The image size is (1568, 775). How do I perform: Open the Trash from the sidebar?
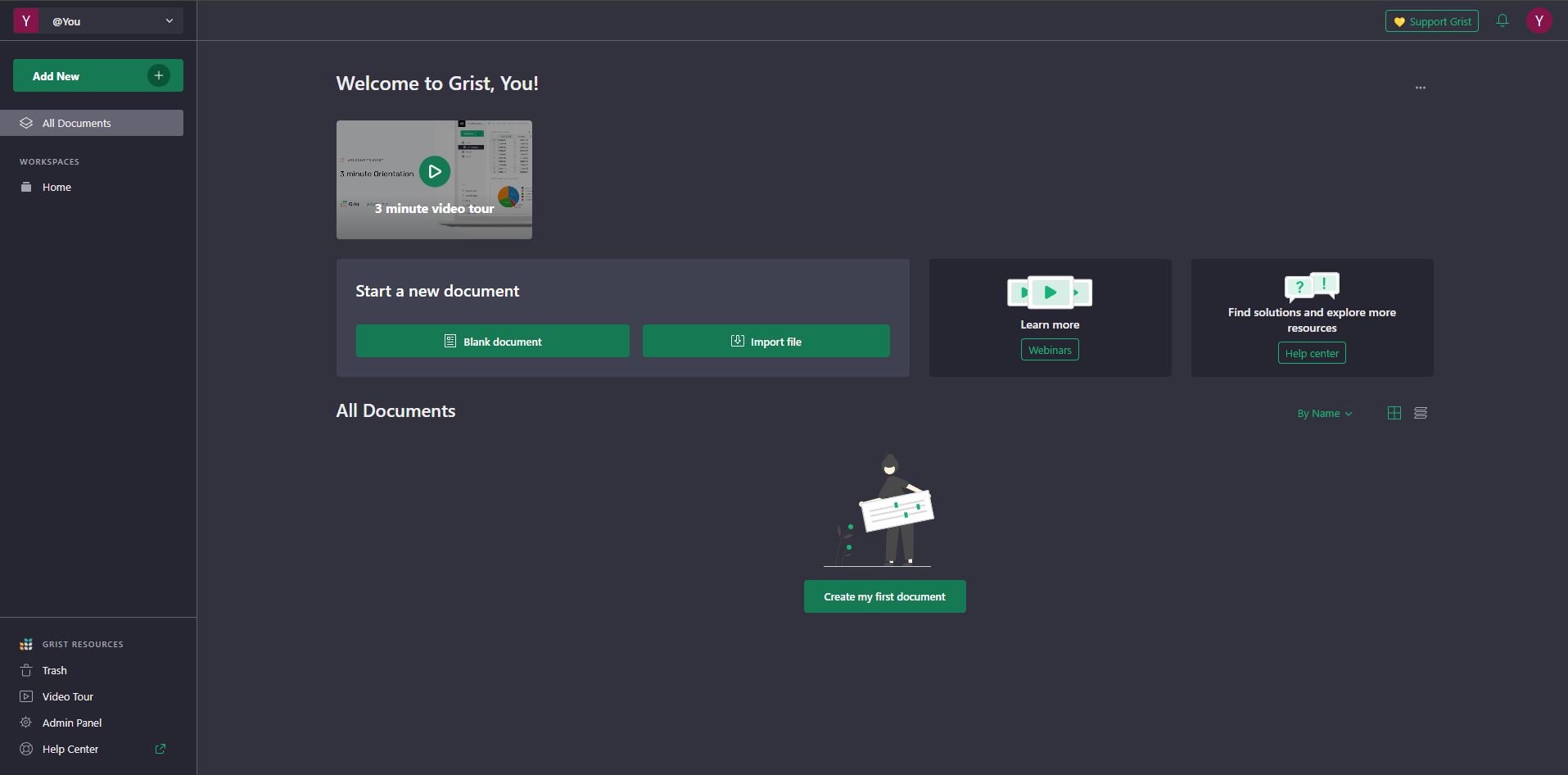click(x=54, y=670)
